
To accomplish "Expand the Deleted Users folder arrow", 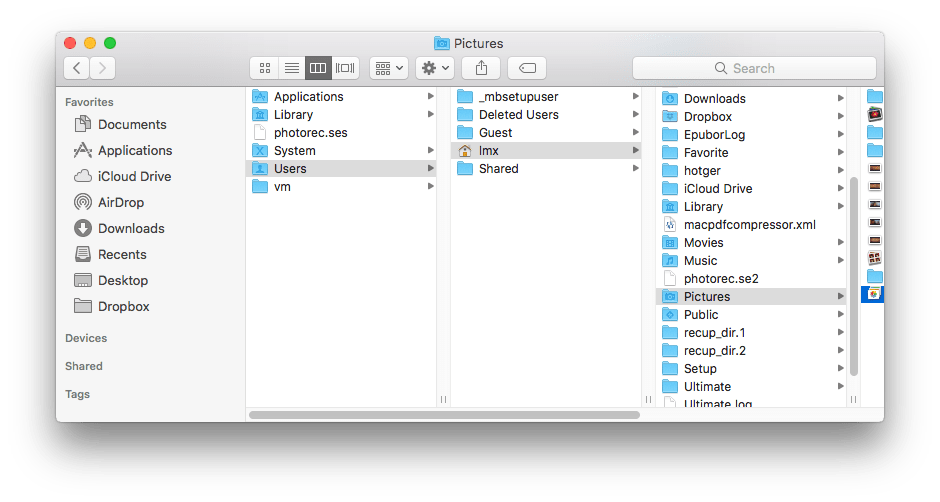I will click(x=635, y=115).
